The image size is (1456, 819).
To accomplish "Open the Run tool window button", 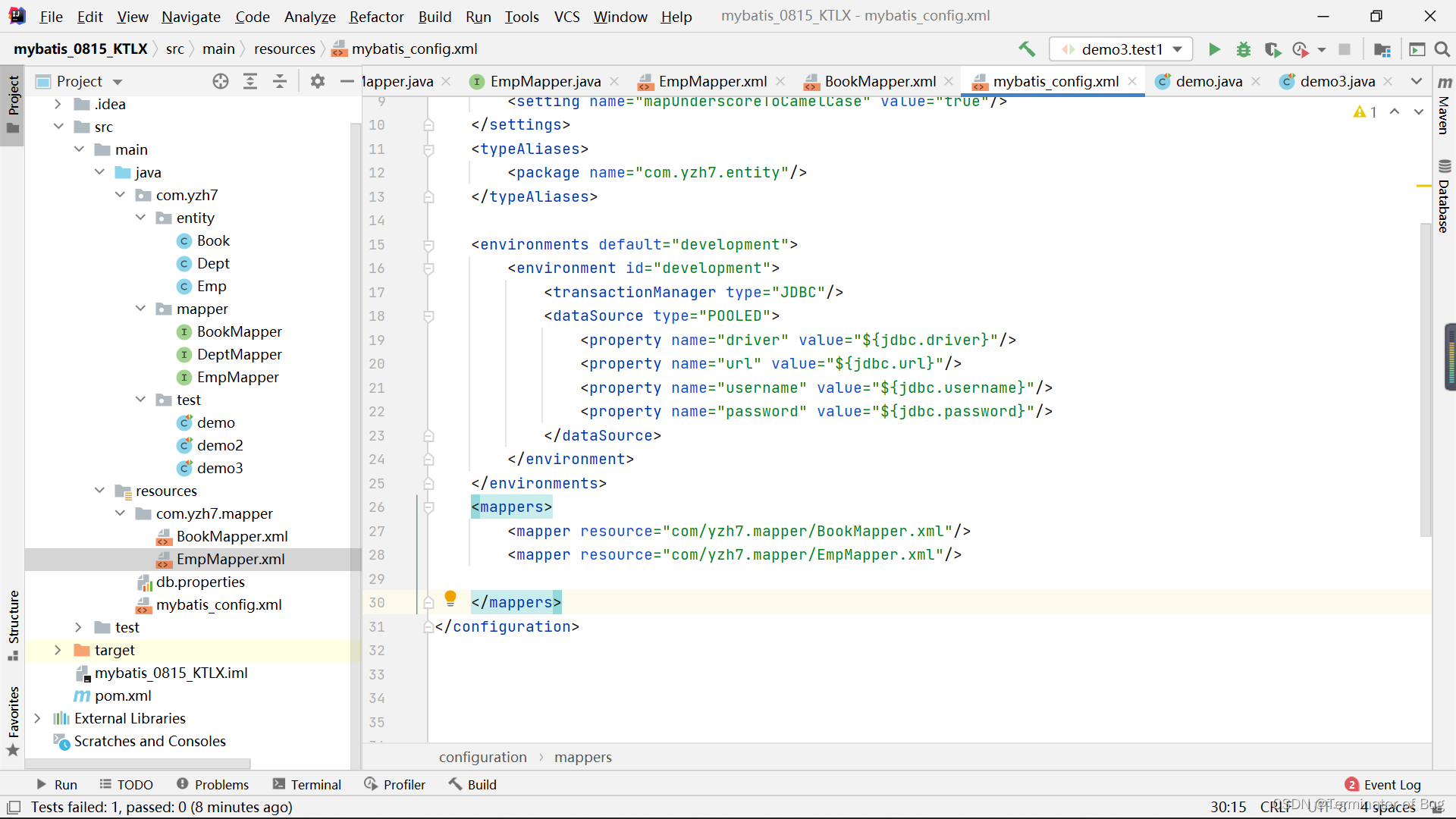I will click(x=57, y=785).
